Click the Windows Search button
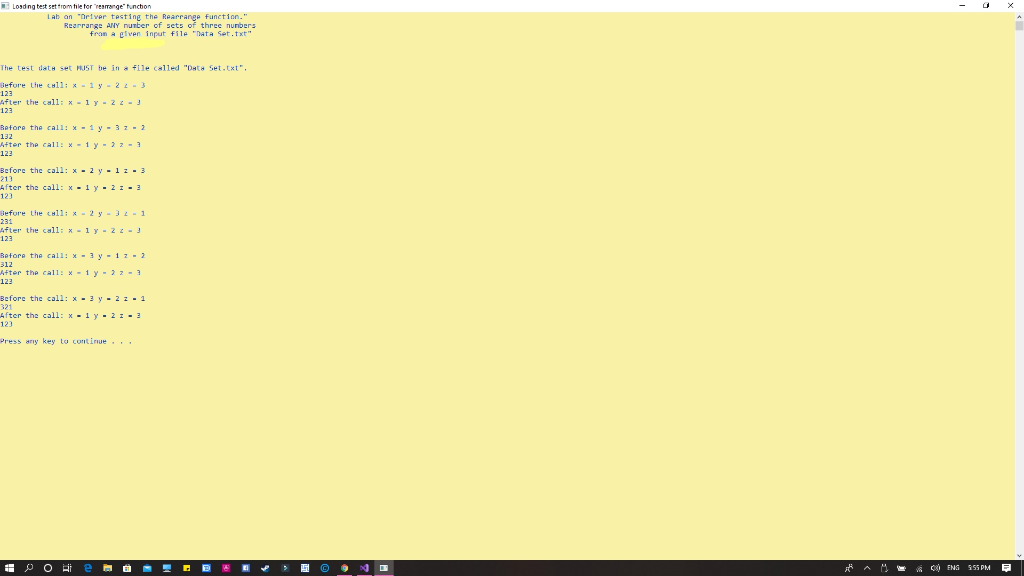Image resolution: width=1024 pixels, height=576 pixels. click(27, 568)
